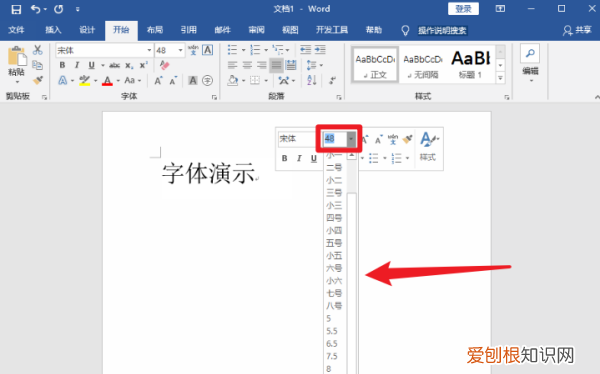Switch to the 布局 tab
The height and width of the screenshot is (374, 600).
pos(155,30)
